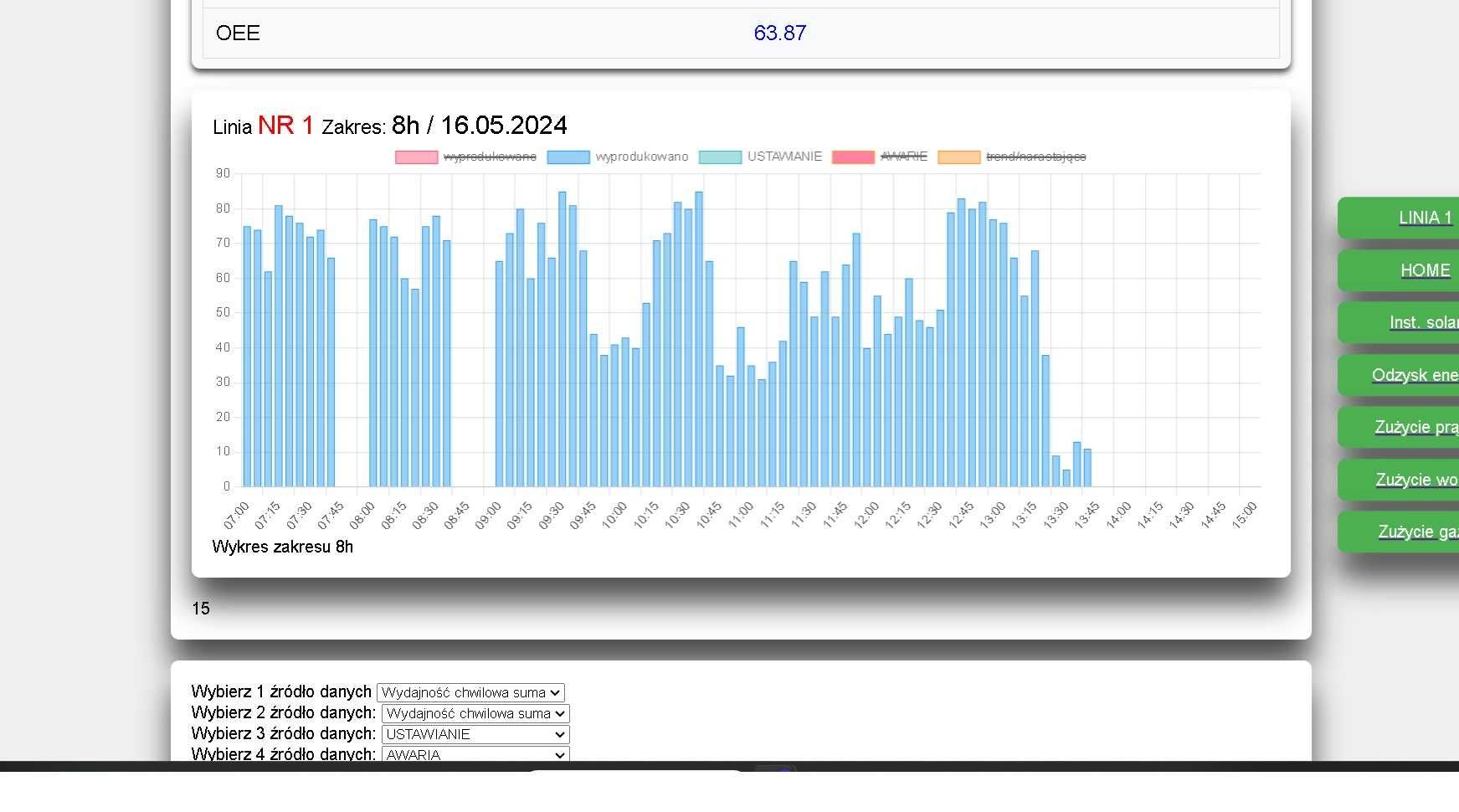The width and height of the screenshot is (1459, 812).
Task: Click the OEE value 63.87
Action: (x=779, y=33)
